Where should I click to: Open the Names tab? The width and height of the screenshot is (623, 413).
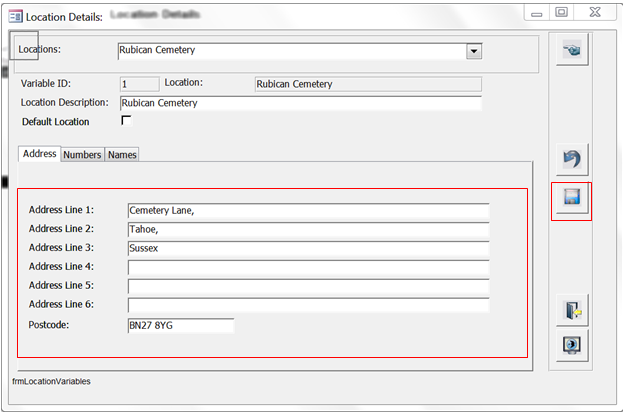(122, 155)
